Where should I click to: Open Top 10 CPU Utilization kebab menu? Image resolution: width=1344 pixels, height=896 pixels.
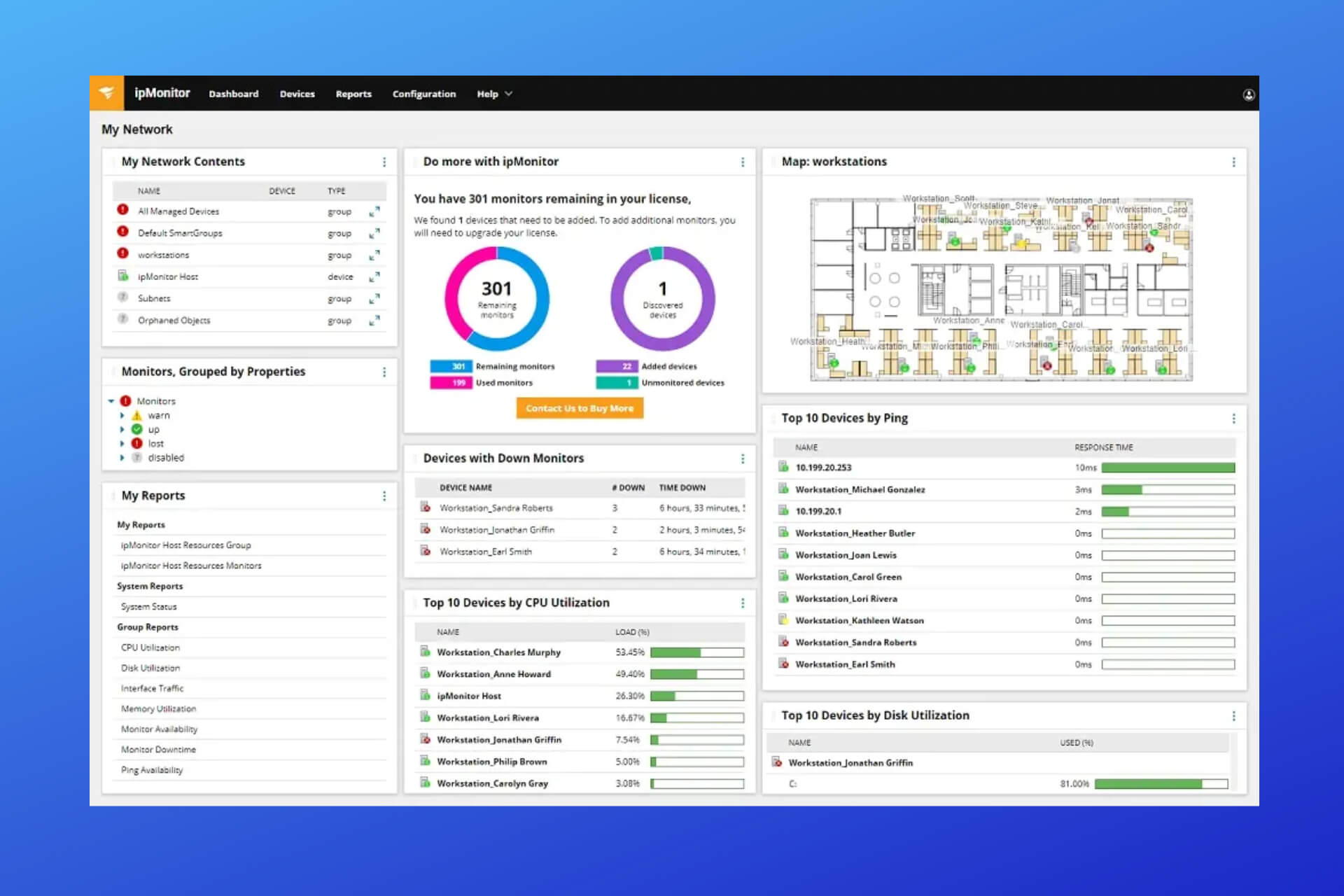coord(743,603)
